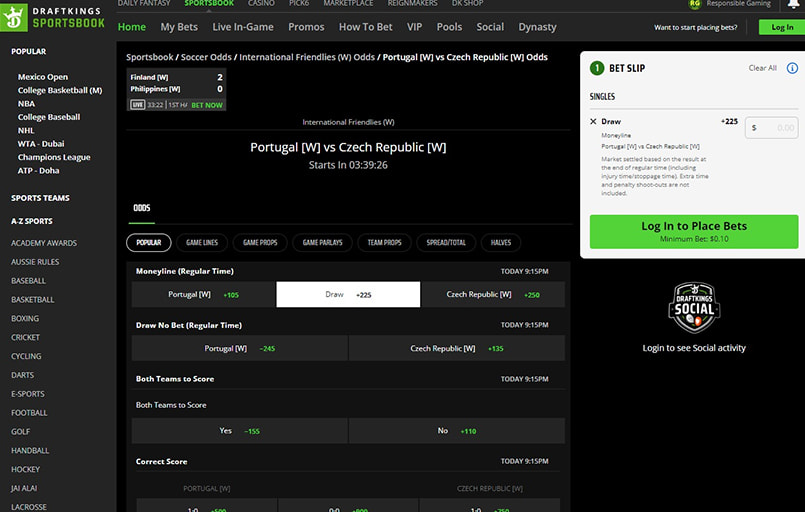
Task: Click the LIVE badge on Finland match
Action: point(138,105)
